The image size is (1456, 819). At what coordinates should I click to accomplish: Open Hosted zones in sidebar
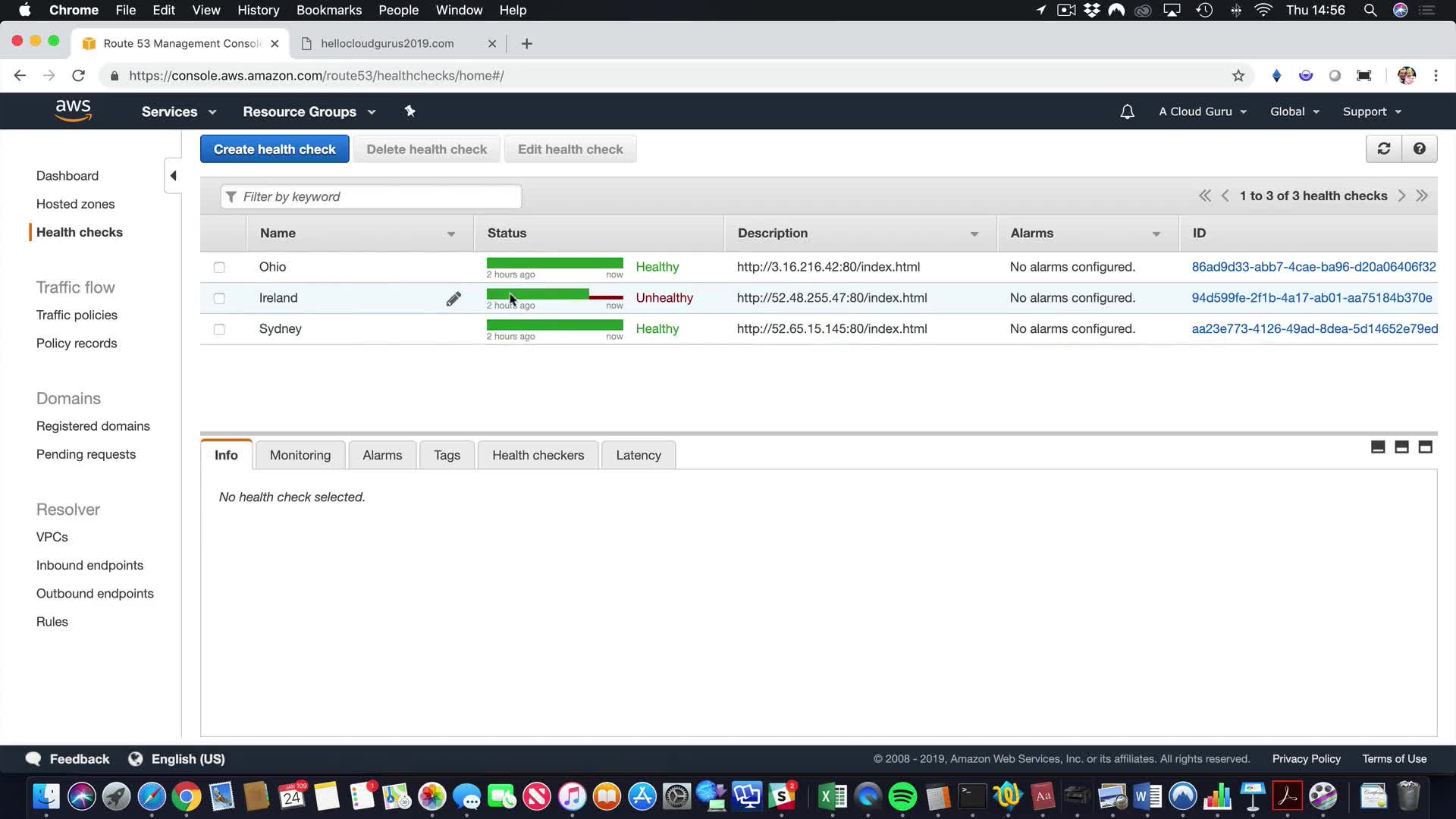click(75, 204)
